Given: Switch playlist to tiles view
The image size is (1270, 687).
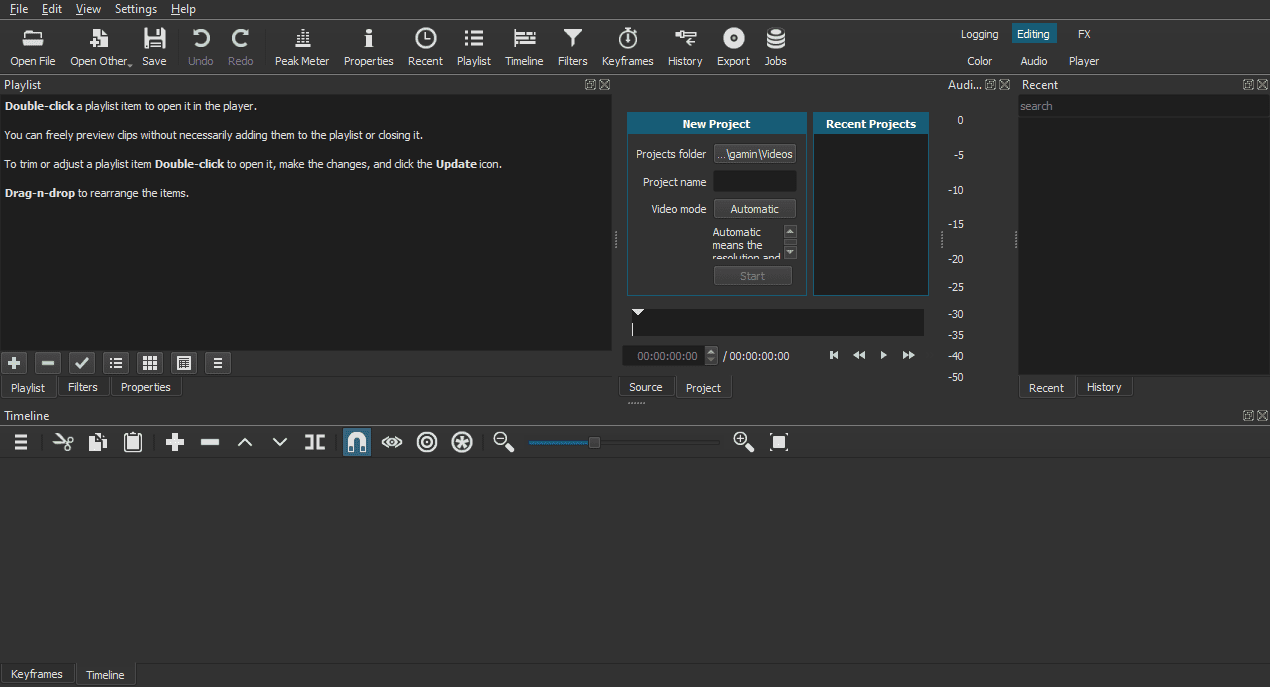Looking at the screenshot, I should (150, 363).
